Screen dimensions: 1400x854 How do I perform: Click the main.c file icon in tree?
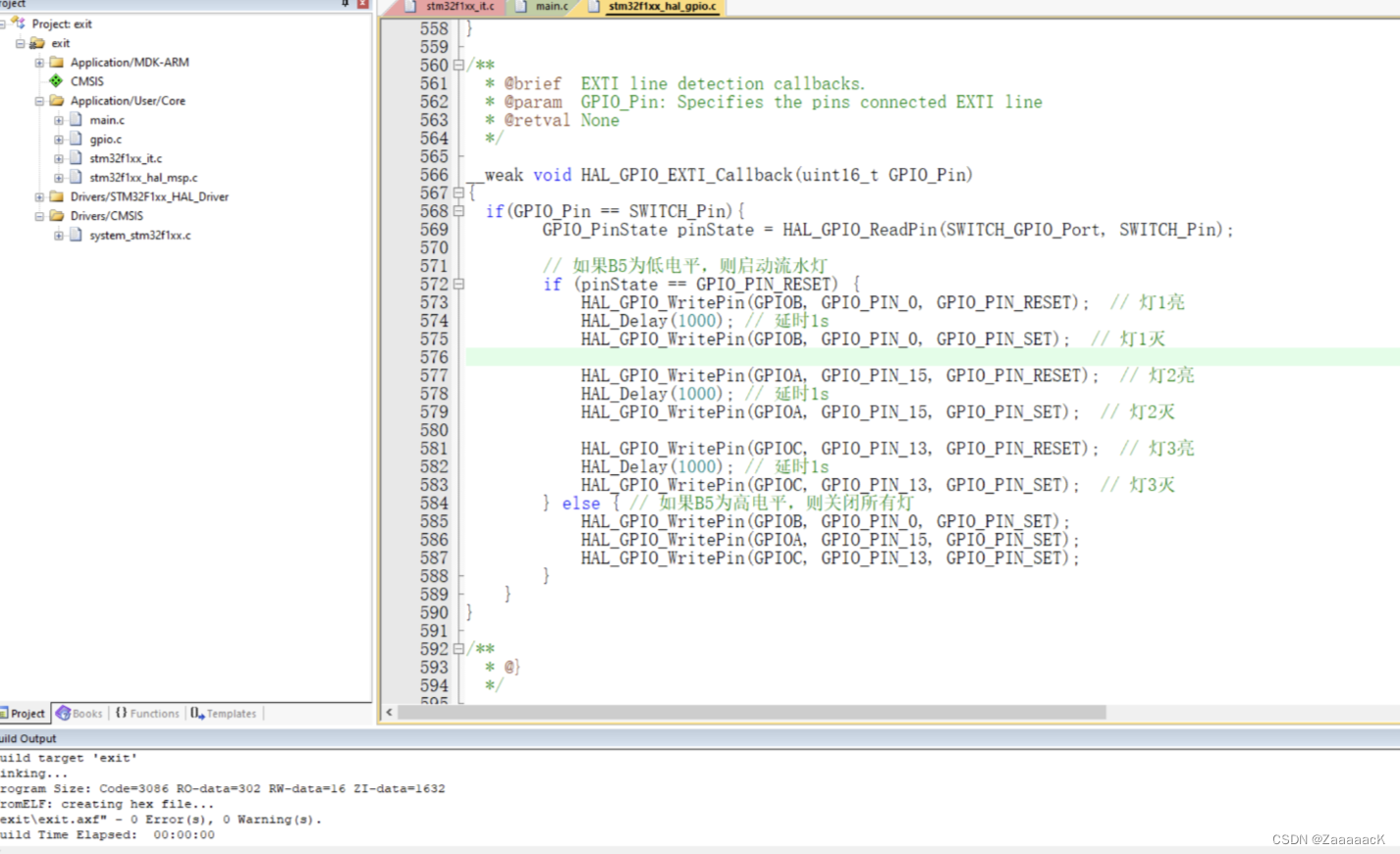[76, 120]
